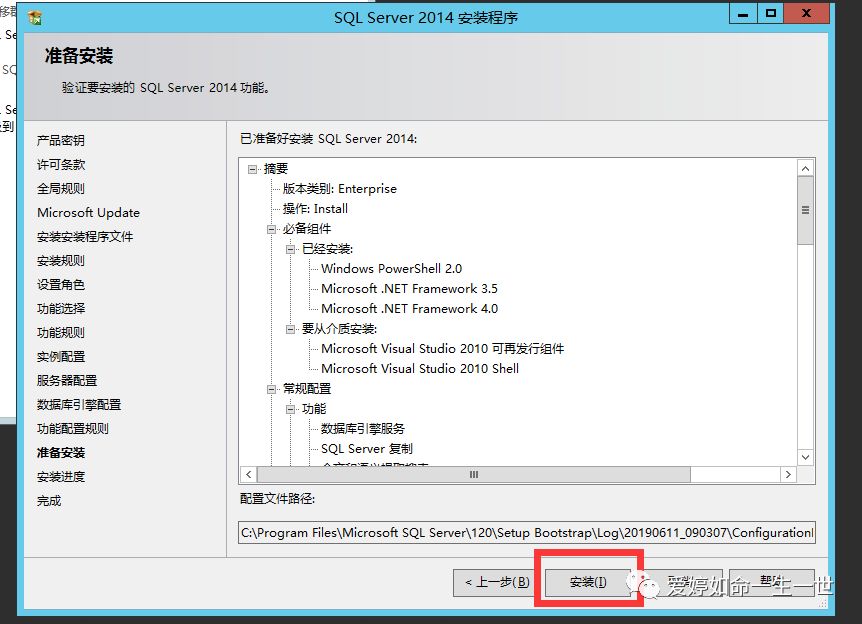
Task: Click the 安装(I) install button
Action: tap(588, 582)
